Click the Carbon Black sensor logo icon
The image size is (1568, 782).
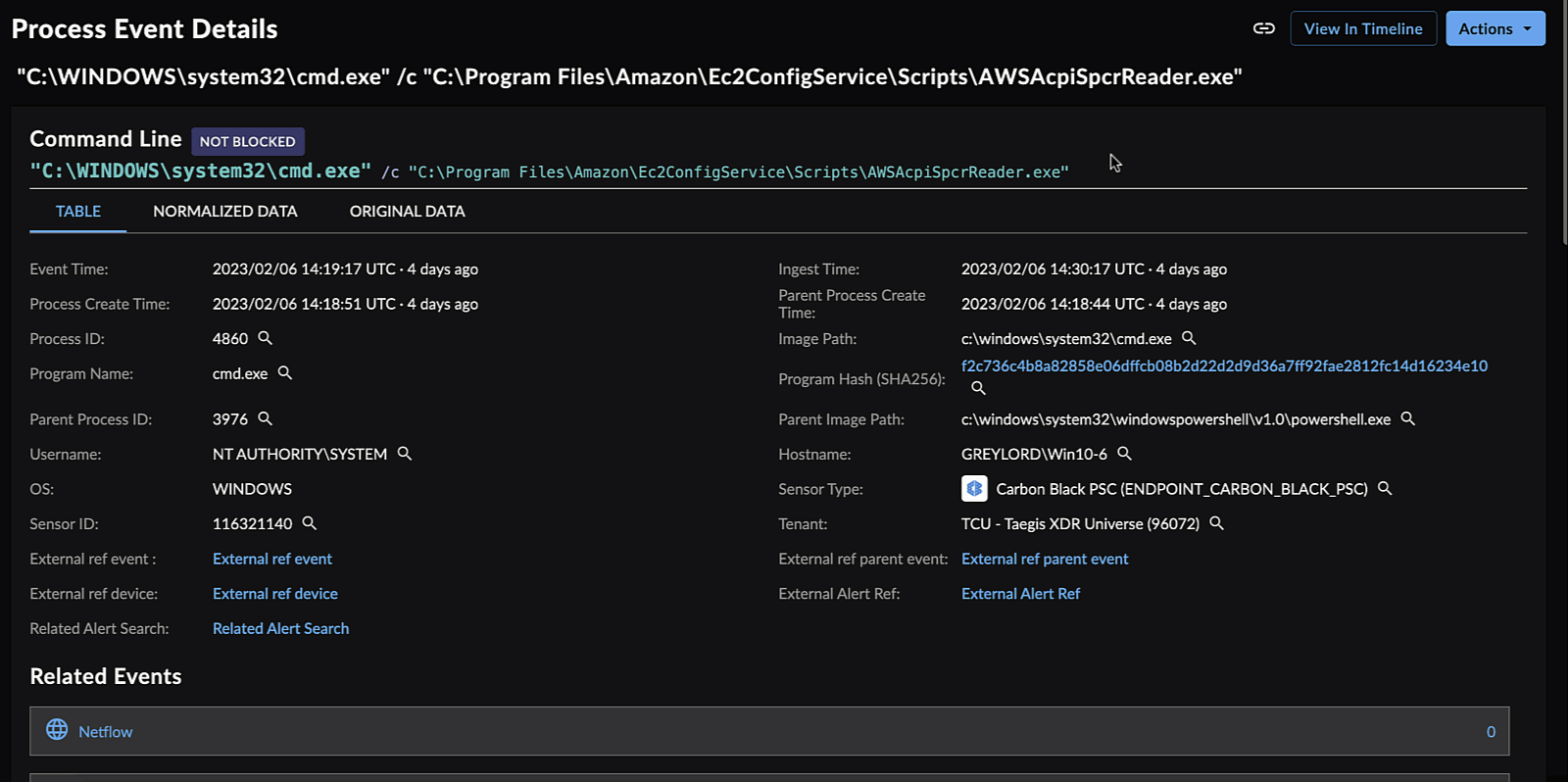coord(974,488)
